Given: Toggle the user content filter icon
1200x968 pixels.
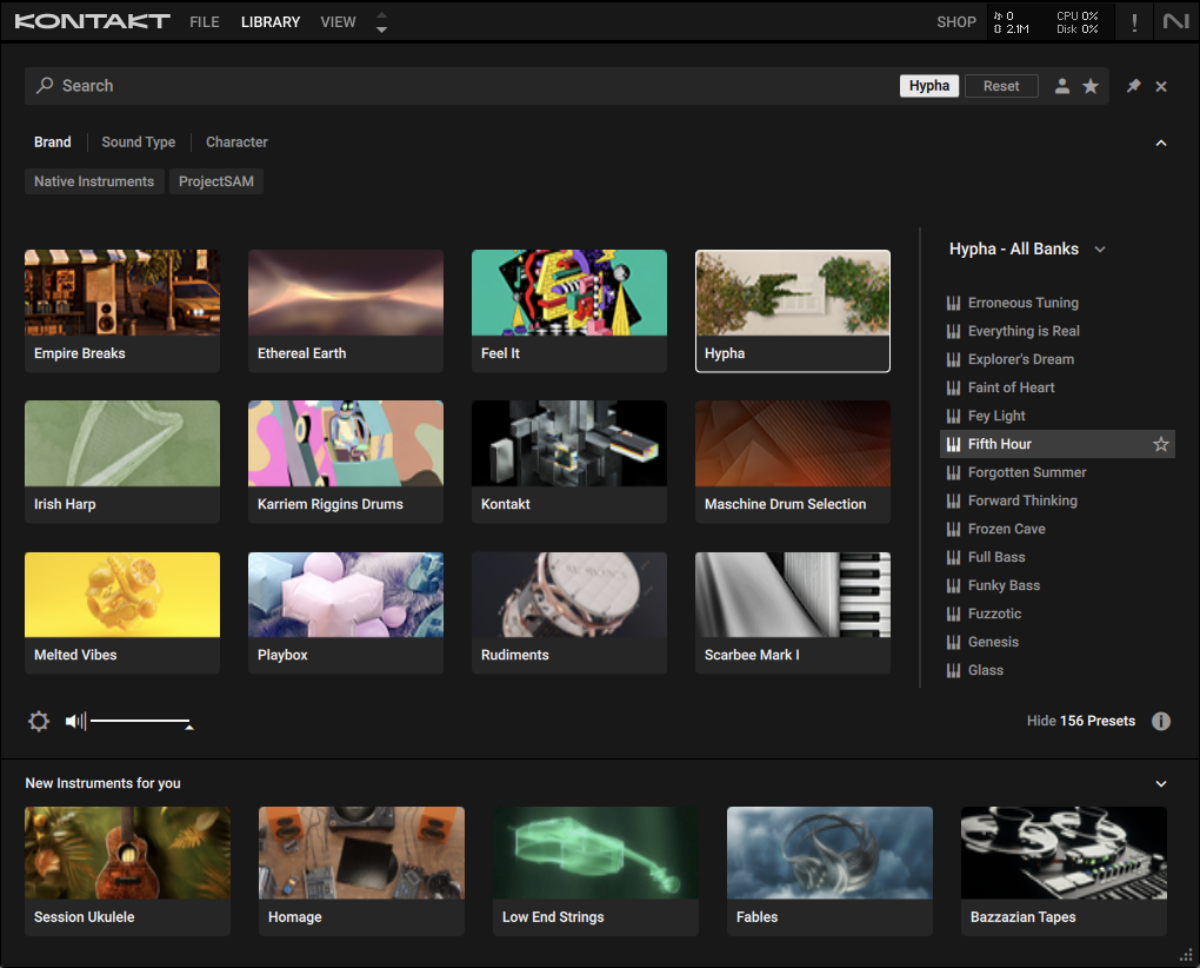Looking at the screenshot, I should tap(1062, 86).
